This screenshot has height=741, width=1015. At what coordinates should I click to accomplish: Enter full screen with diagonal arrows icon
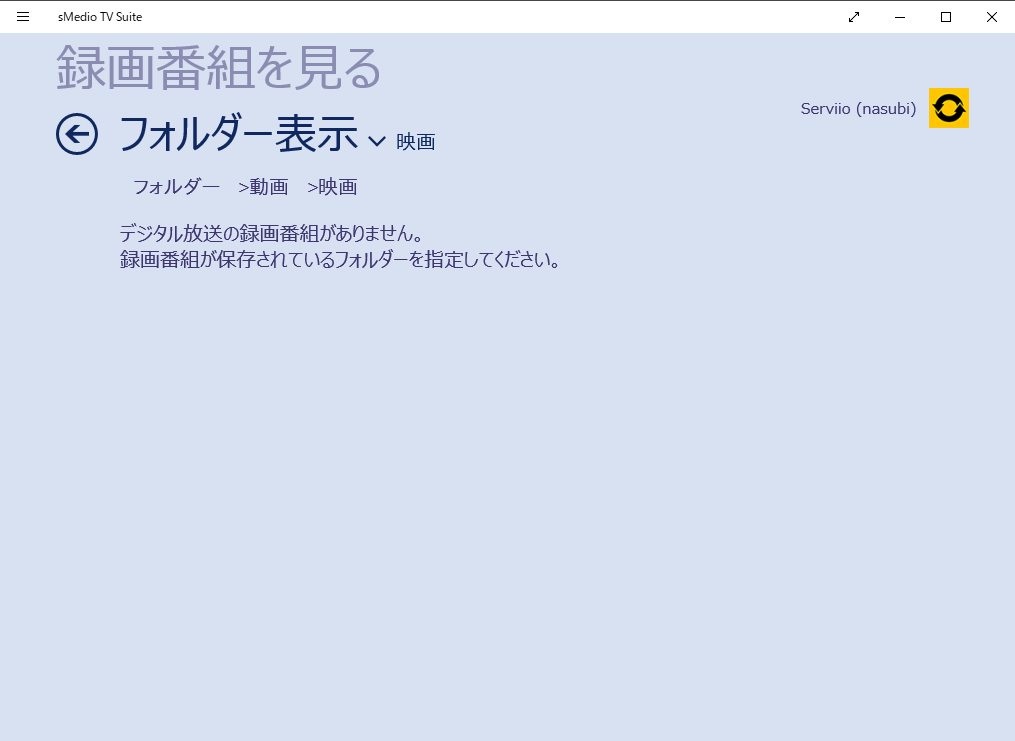click(853, 16)
